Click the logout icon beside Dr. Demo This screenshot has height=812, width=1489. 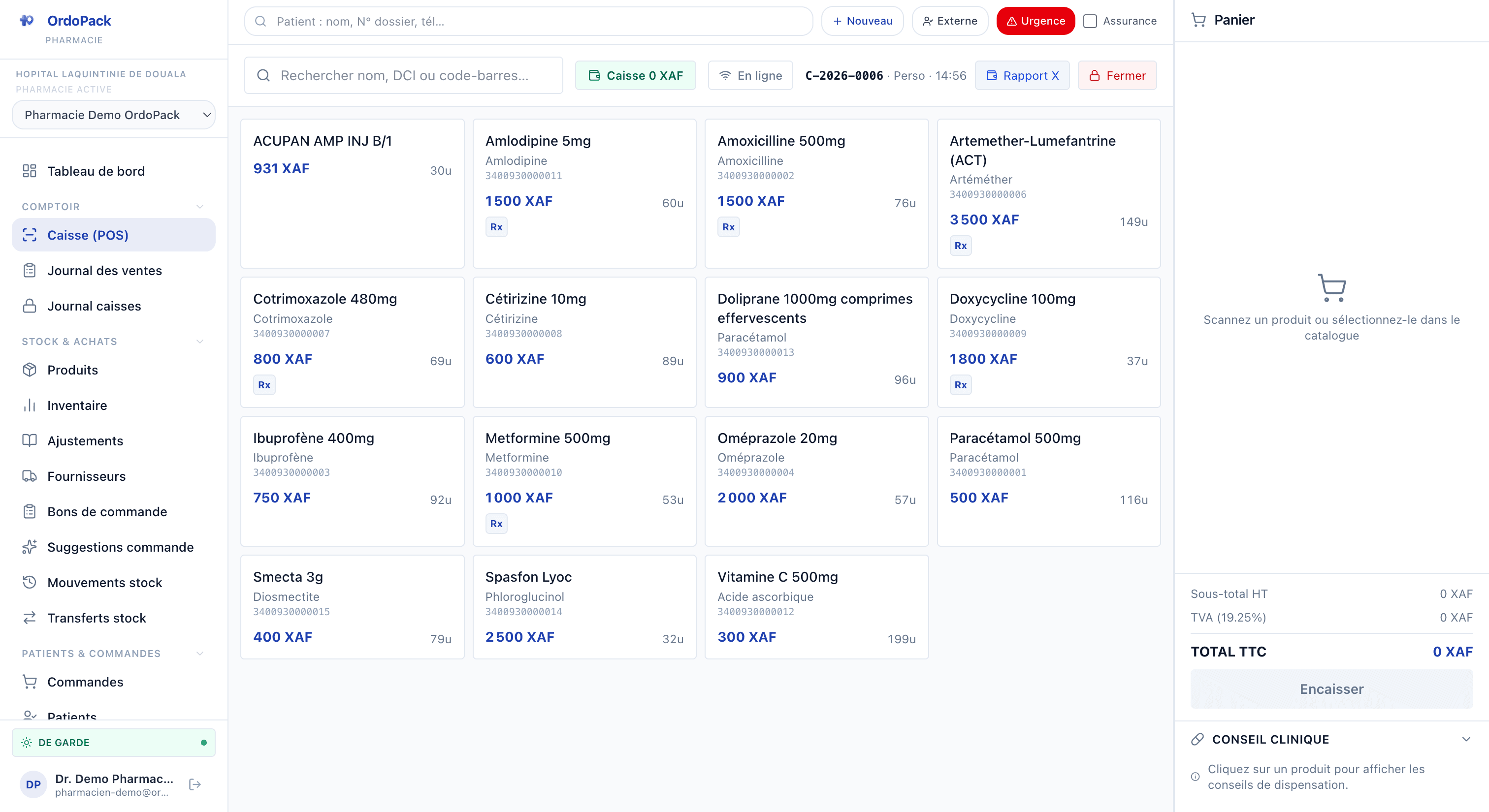tap(195, 784)
